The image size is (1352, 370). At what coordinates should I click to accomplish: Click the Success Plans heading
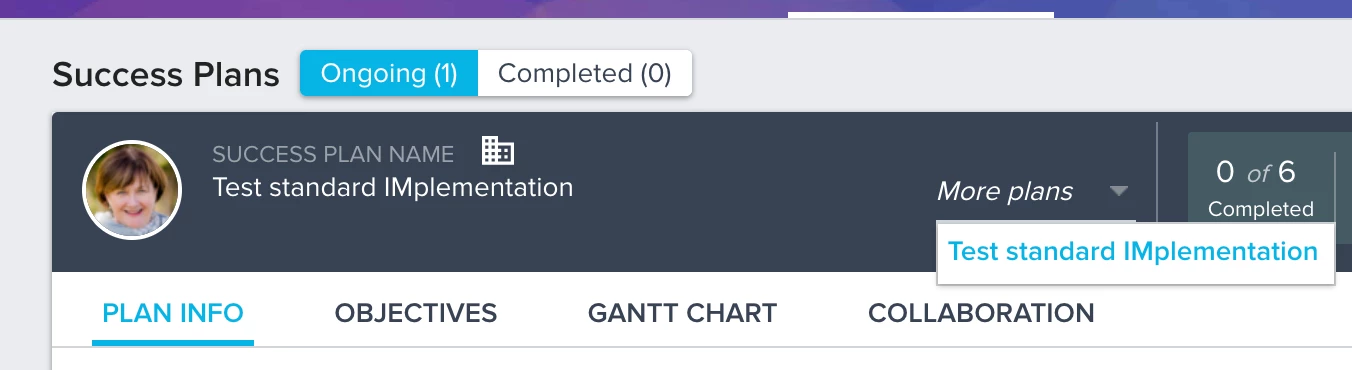(x=166, y=74)
